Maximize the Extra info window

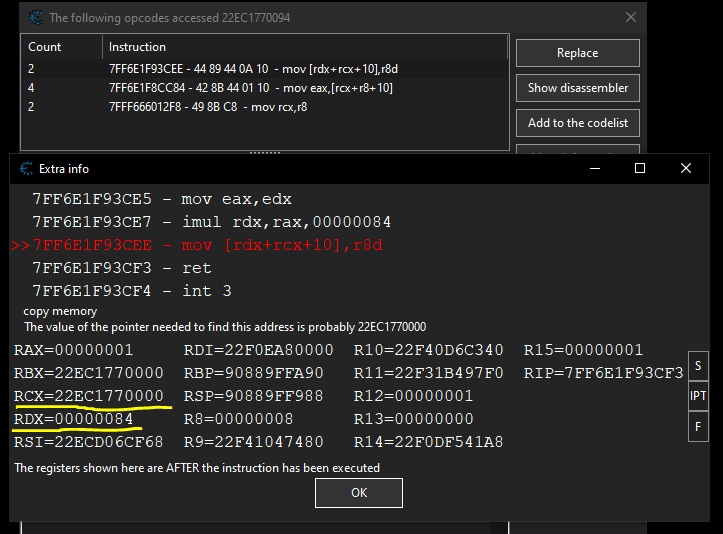click(x=640, y=169)
